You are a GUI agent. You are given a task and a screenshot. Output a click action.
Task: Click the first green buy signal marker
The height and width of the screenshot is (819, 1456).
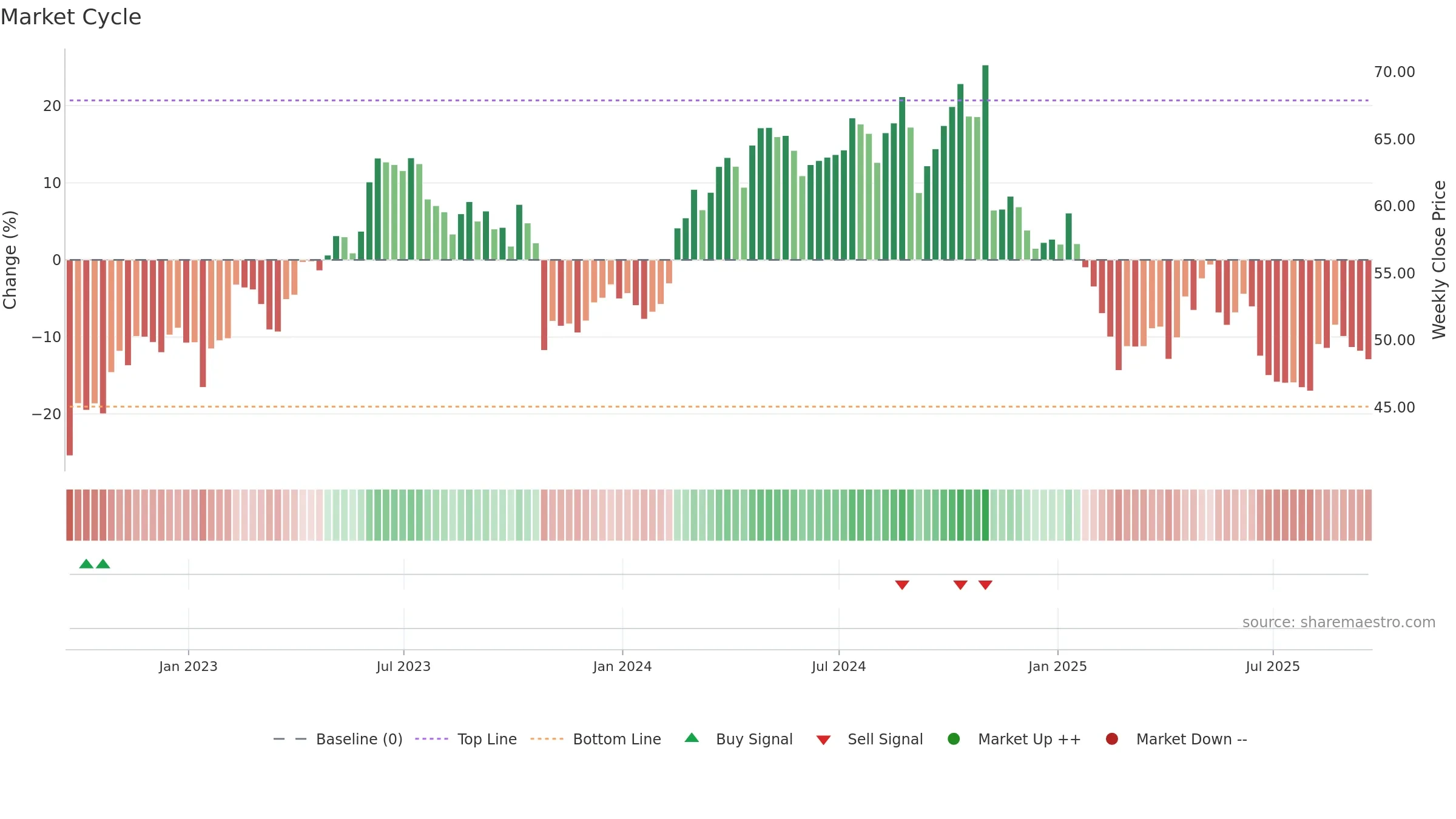point(86,564)
